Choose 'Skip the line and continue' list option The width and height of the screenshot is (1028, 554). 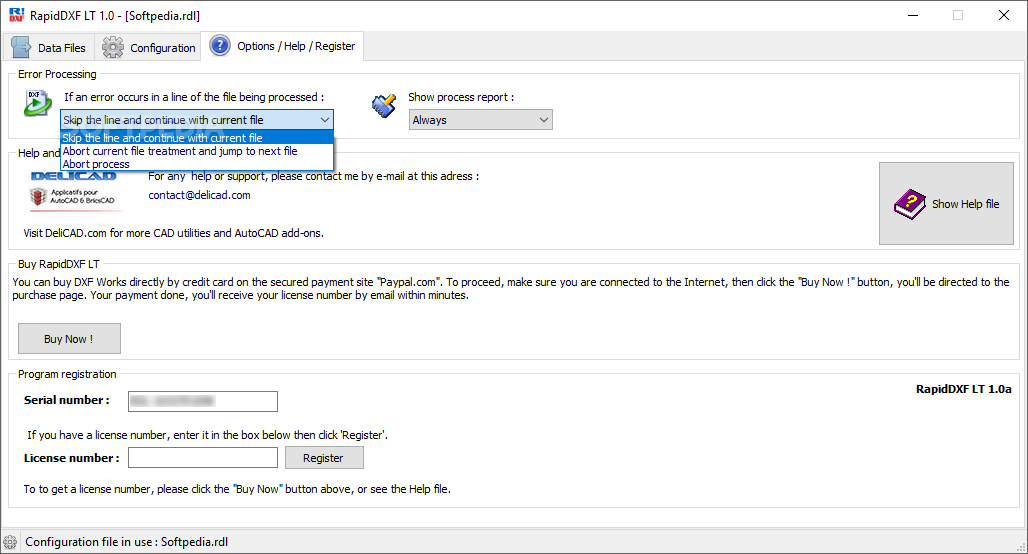(x=197, y=138)
